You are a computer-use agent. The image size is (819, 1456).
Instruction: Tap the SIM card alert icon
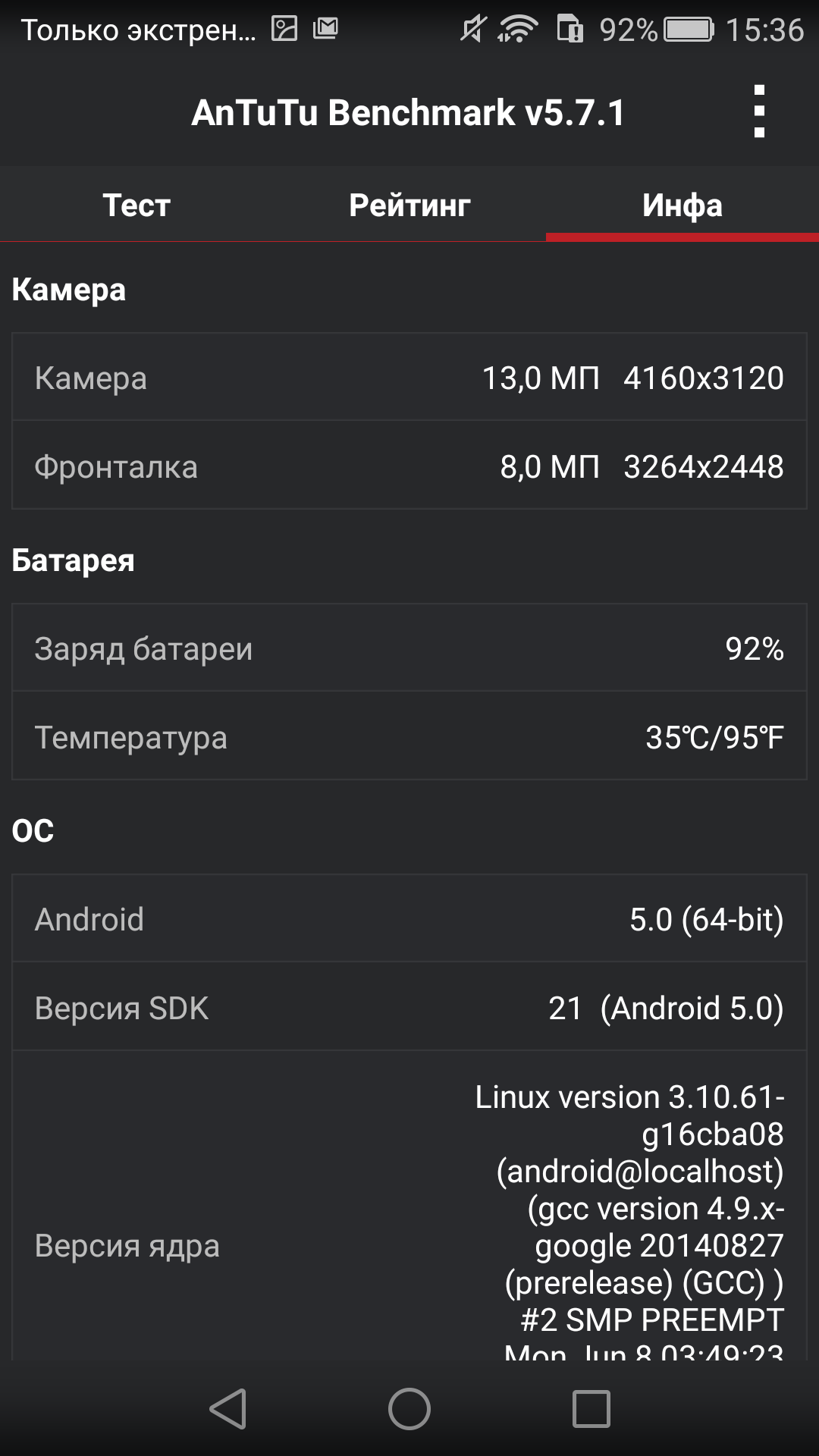coord(570,30)
